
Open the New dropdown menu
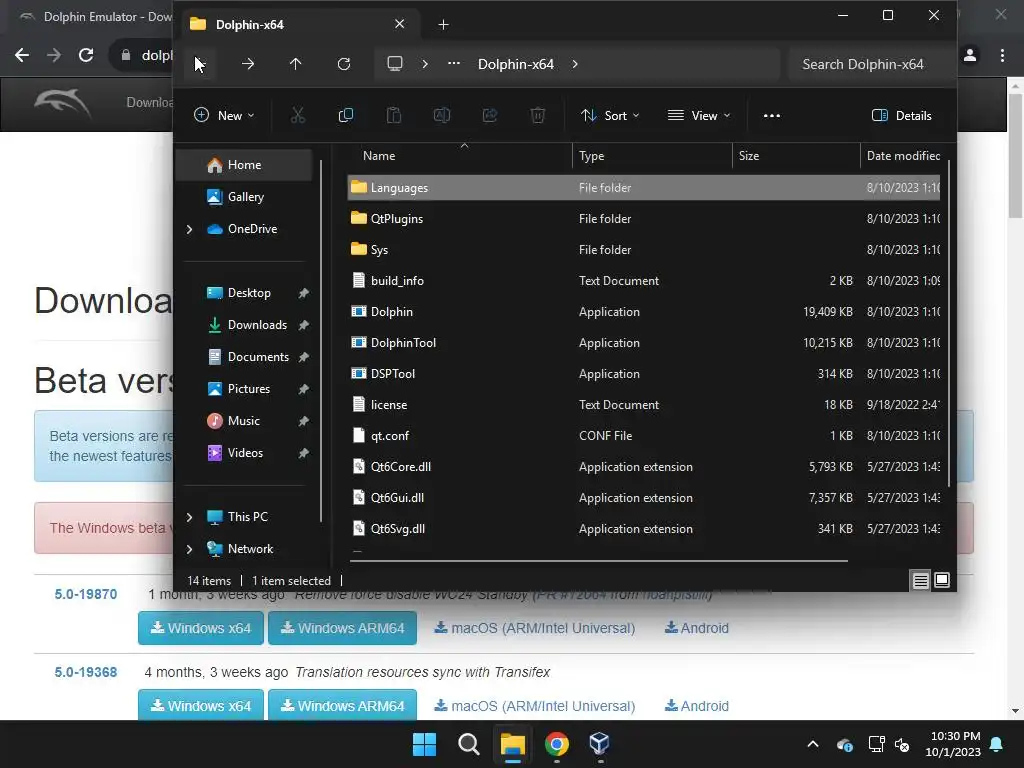pos(224,116)
